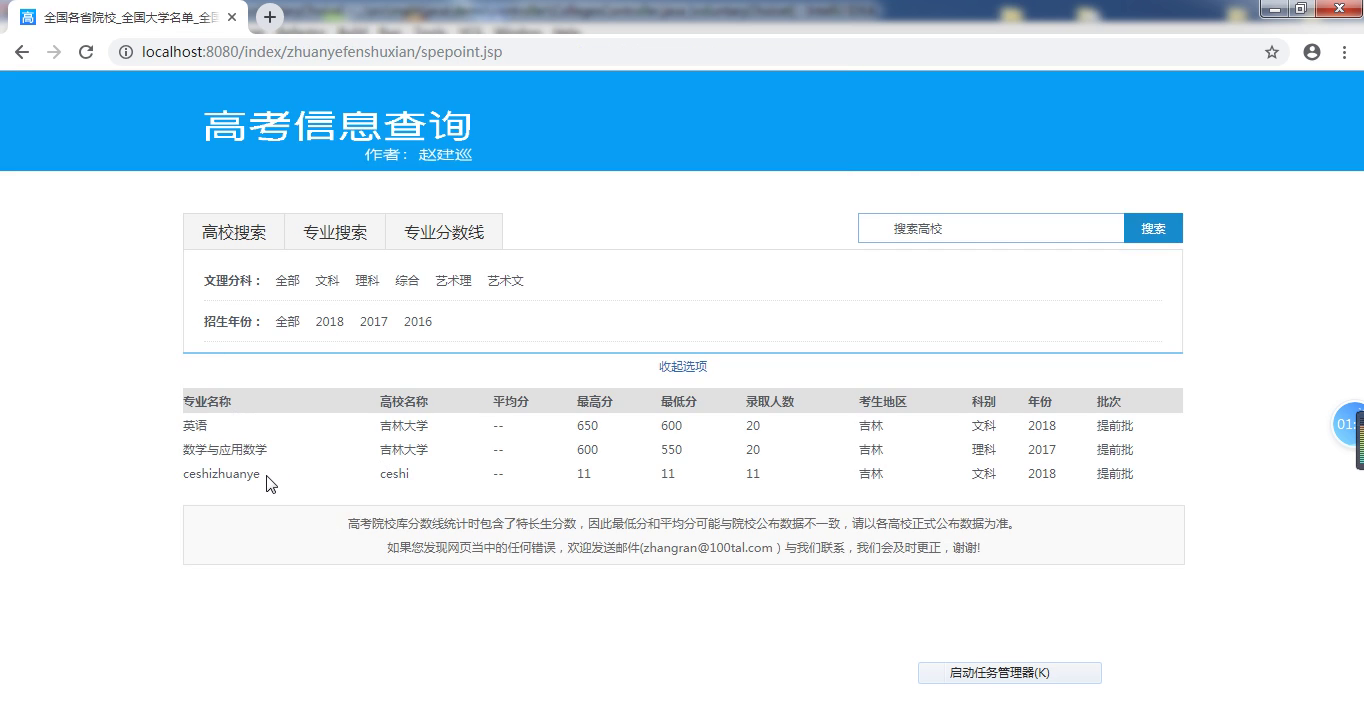Select 全部 in the 文理分科 filter

point(287,281)
